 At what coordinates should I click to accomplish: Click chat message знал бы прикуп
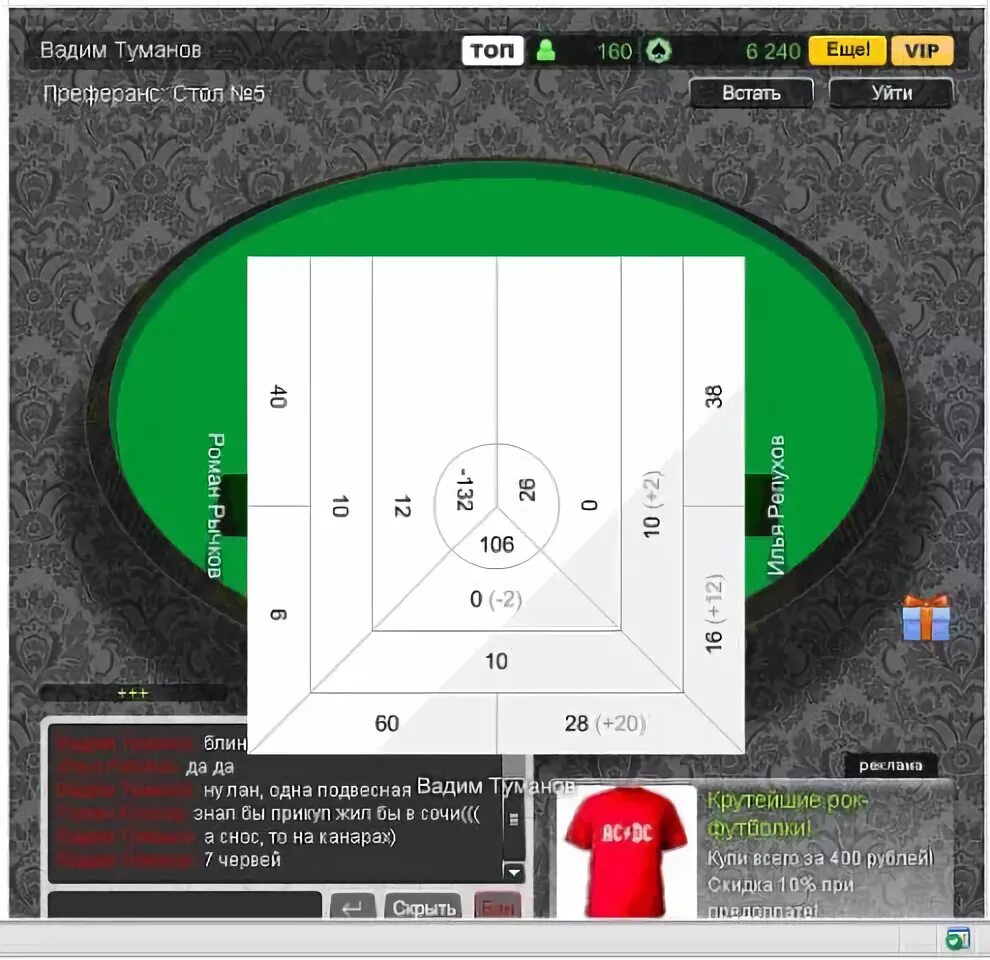(x=337, y=813)
